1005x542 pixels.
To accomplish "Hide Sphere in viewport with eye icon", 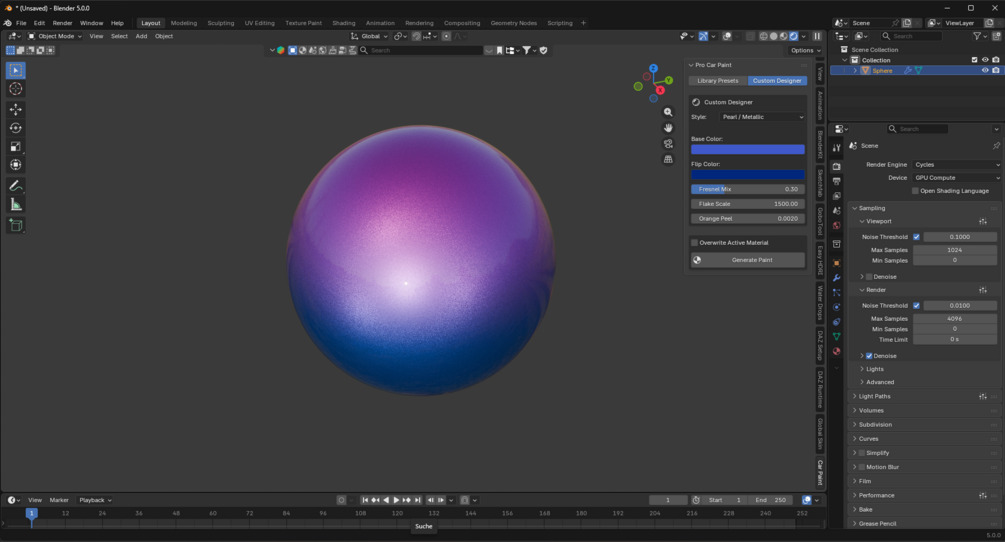I will pos(985,70).
